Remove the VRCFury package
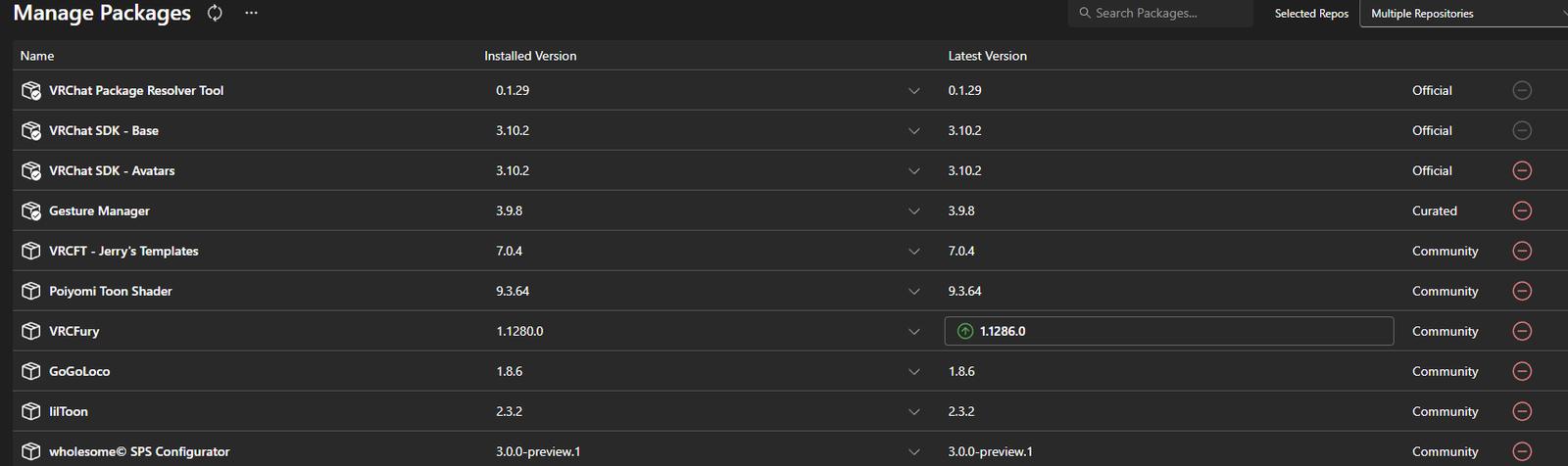 [x=1522, y=331]
